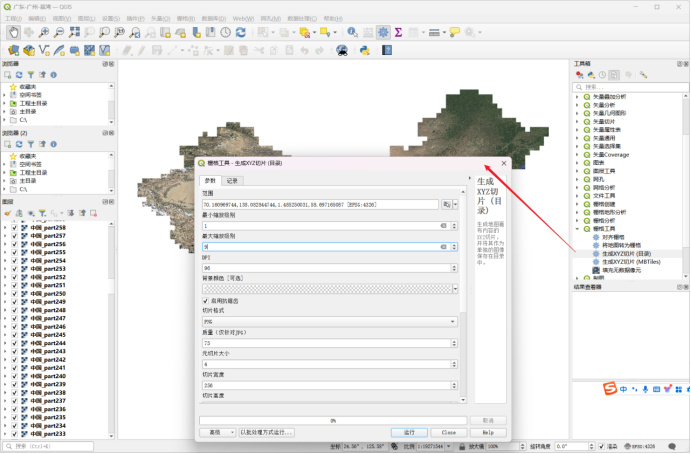Expand the 文件工具 toolbox group
Screen dimensions: 691x454
click(x=577, y=196)
